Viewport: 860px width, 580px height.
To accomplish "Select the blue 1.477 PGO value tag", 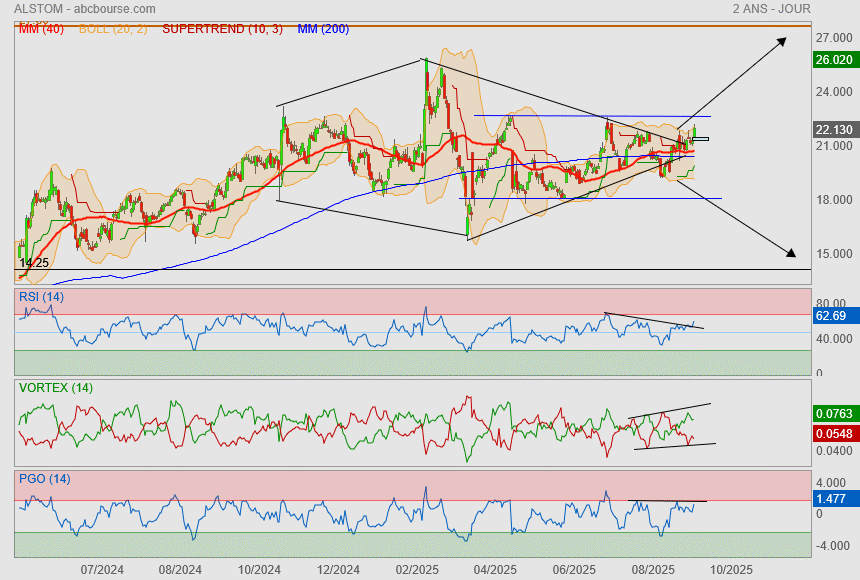I will click(x=832, y=498).
